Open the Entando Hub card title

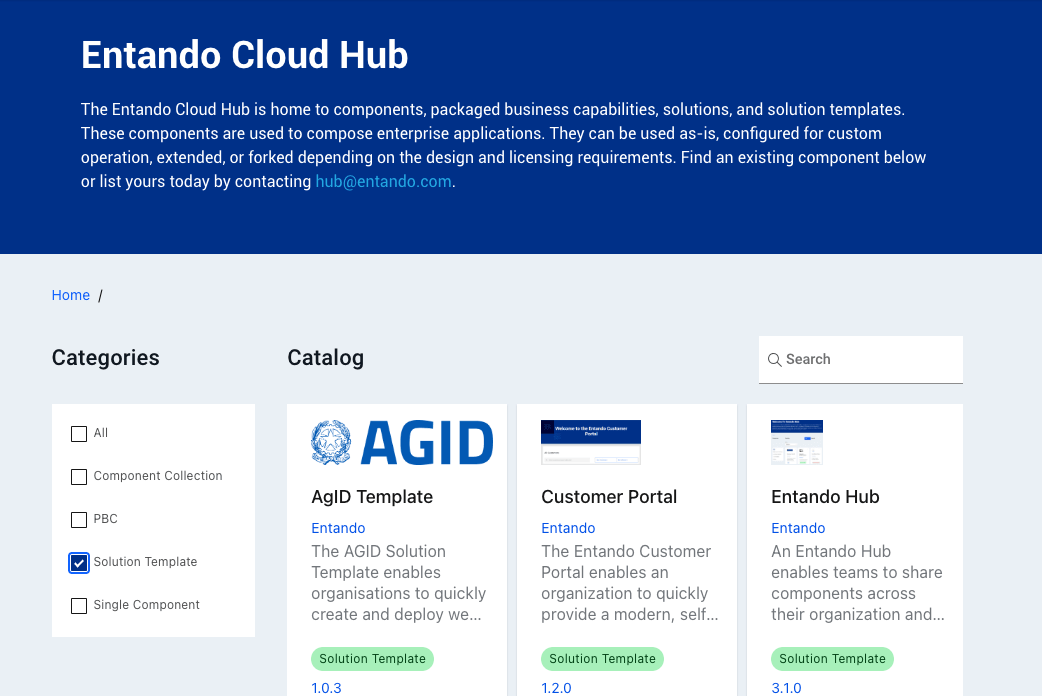pos(825,497)
